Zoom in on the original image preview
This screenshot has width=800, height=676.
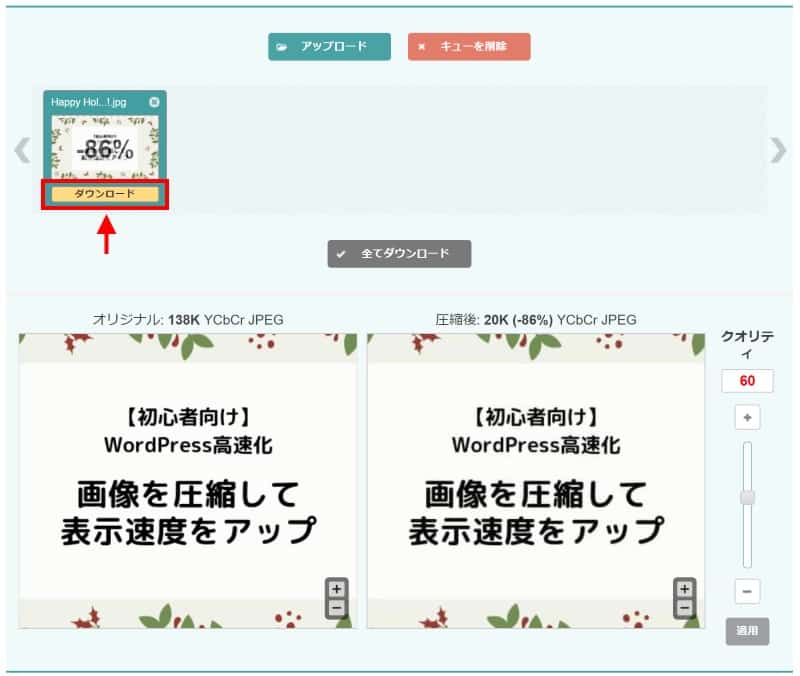coord(336,589)
